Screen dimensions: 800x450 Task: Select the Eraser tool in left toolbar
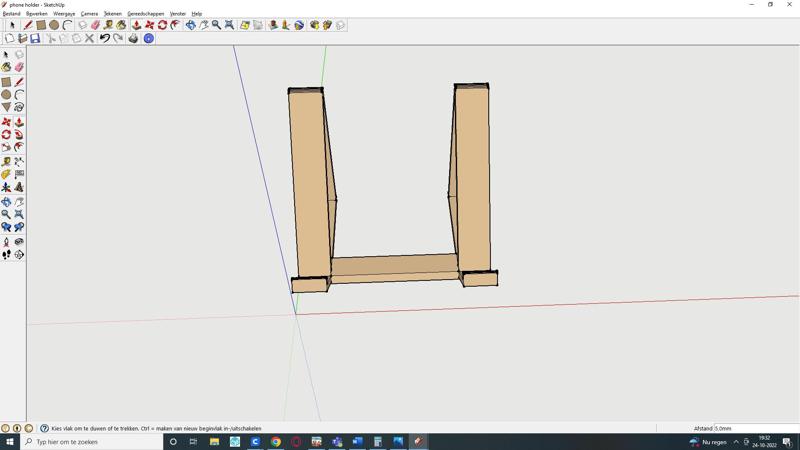click(19, 67)
